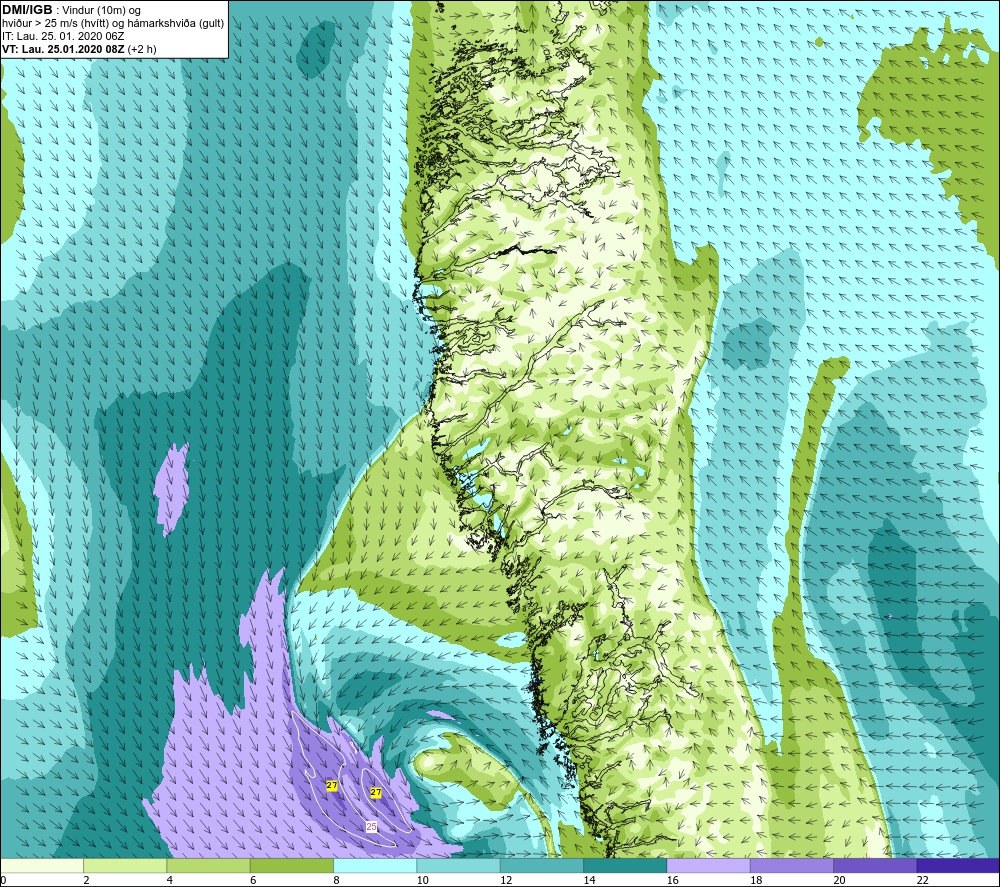
Task: Click the 'hviður > 25 m/s (hvítt)' legend line
Action: (113, 23)
